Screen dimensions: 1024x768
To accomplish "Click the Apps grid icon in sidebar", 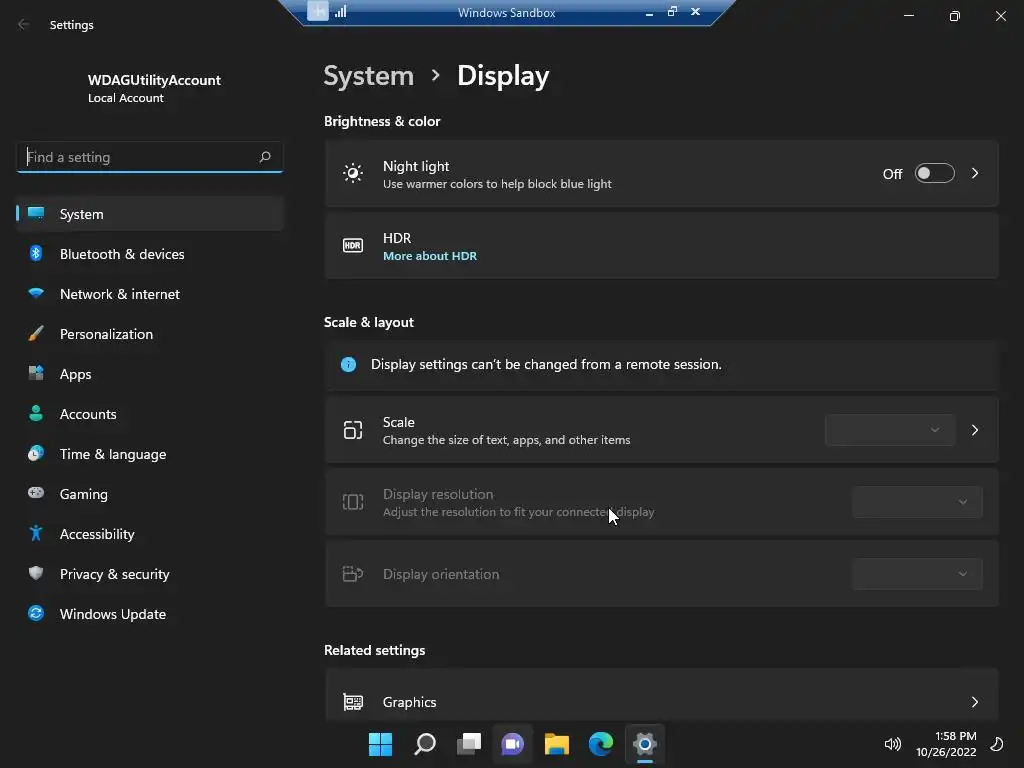I will (x=36, y=373).
